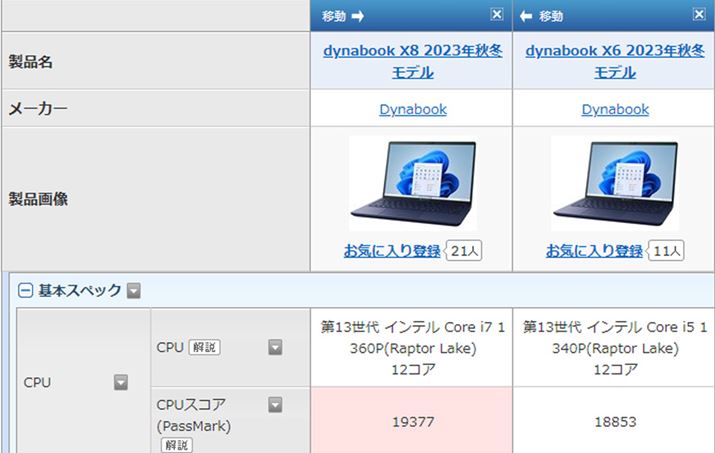Open the dropdown arrow in the CPU sub-row
Screen dimensions: 715x453
(x=275, y=347)
